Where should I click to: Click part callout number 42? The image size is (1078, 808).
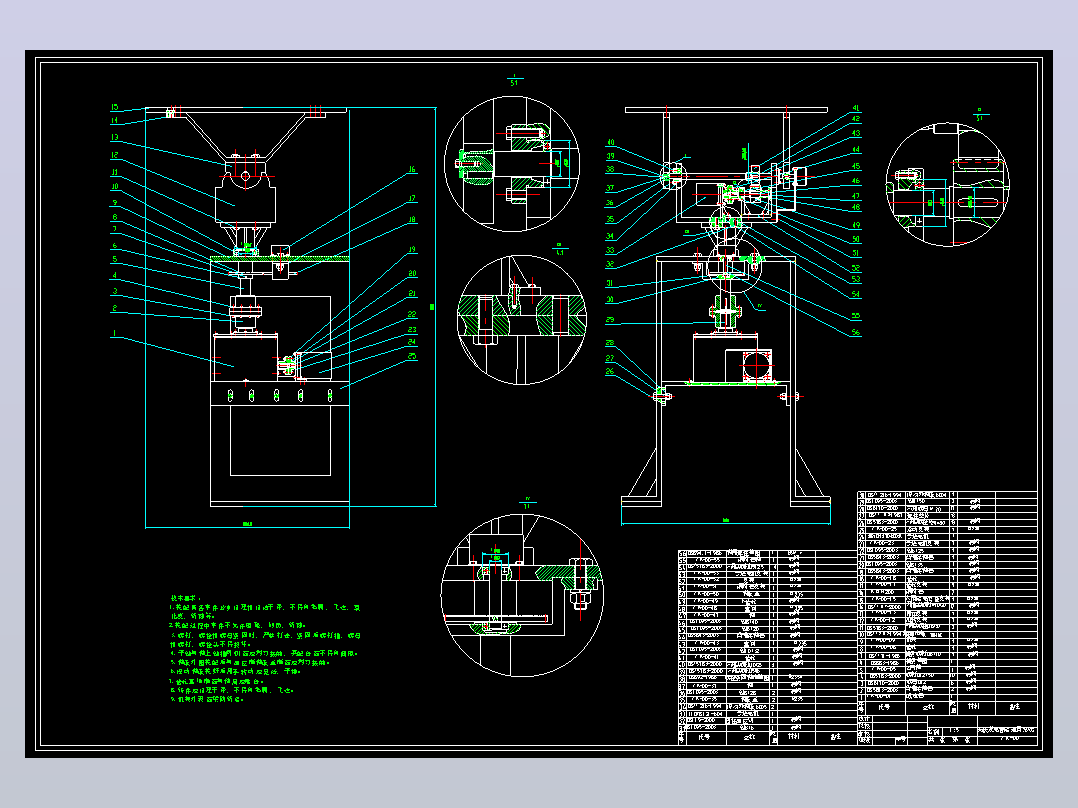click(x=856, y=119)
